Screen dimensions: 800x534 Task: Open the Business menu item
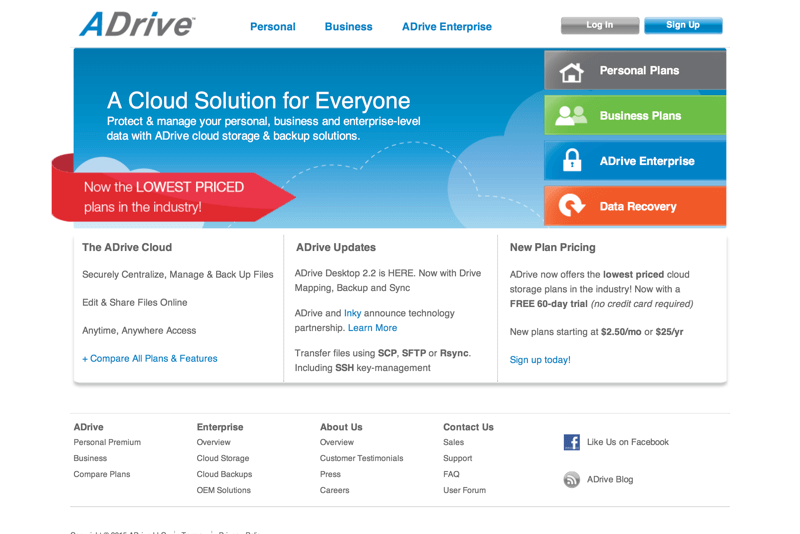(348, 27)
